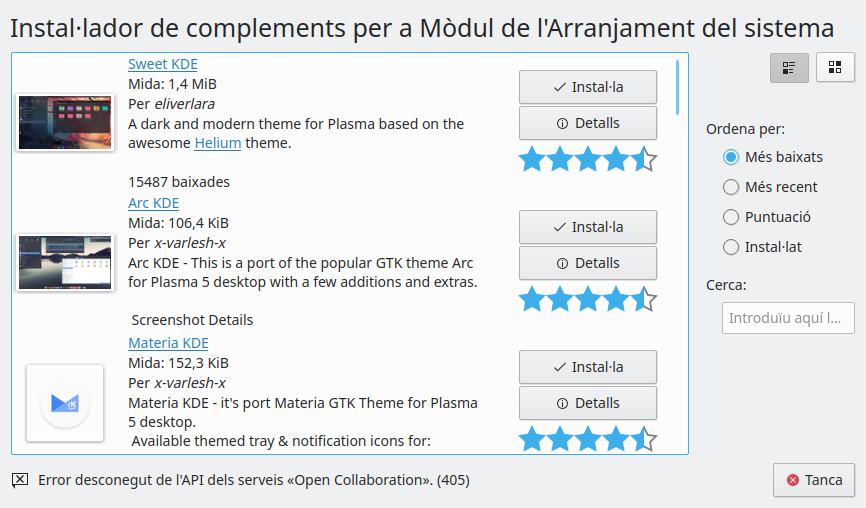
Task: Click the Arc KDE star rating
Action: pos(587,299)
